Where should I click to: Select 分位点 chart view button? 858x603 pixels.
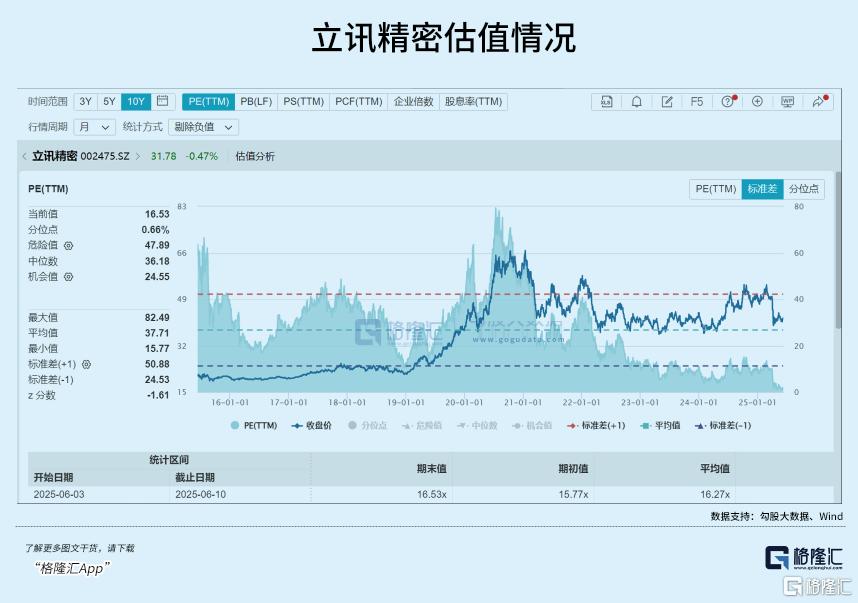pyautogui.click(x=804, y=189)
